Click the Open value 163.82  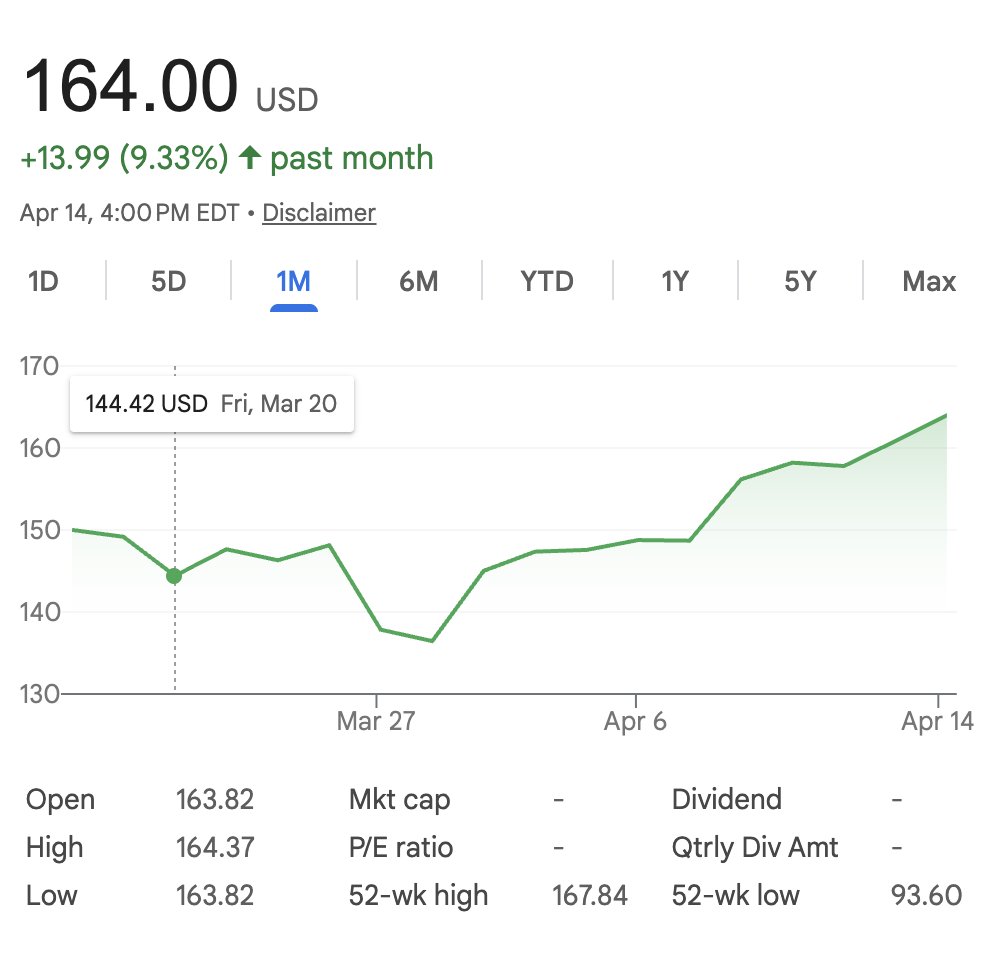pos(214,799)
